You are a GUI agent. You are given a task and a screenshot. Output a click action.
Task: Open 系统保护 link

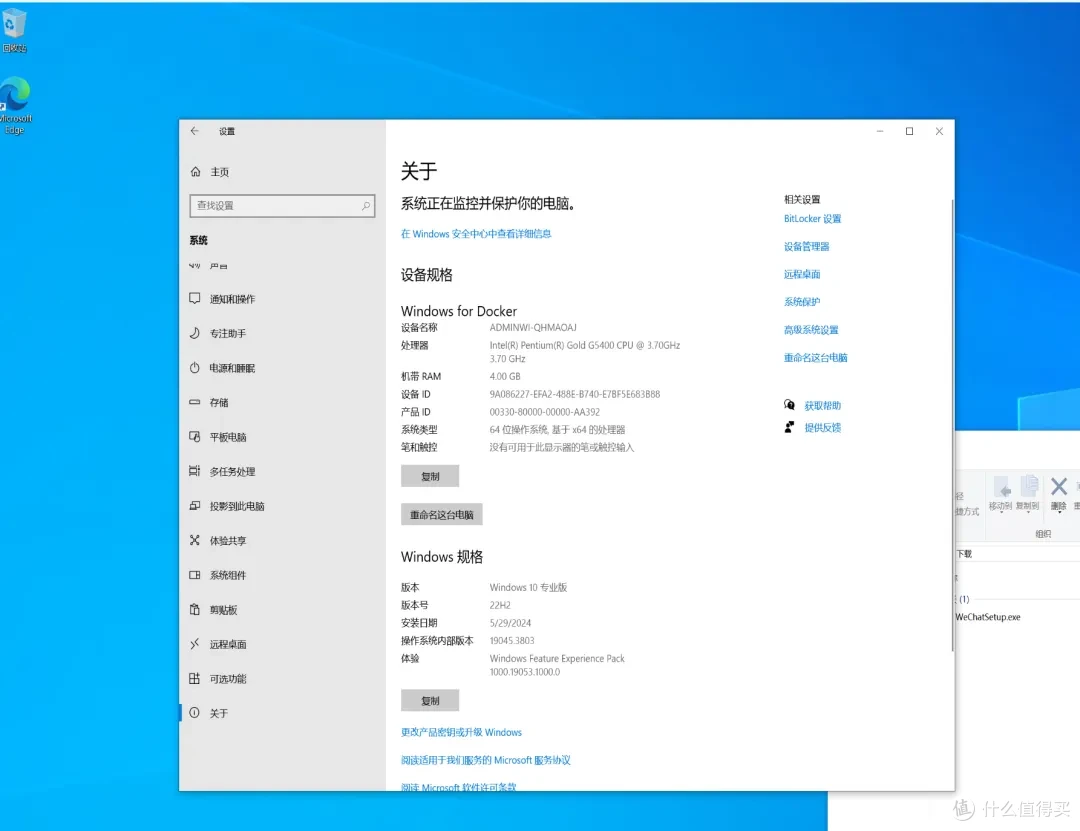tap(802, 302)
